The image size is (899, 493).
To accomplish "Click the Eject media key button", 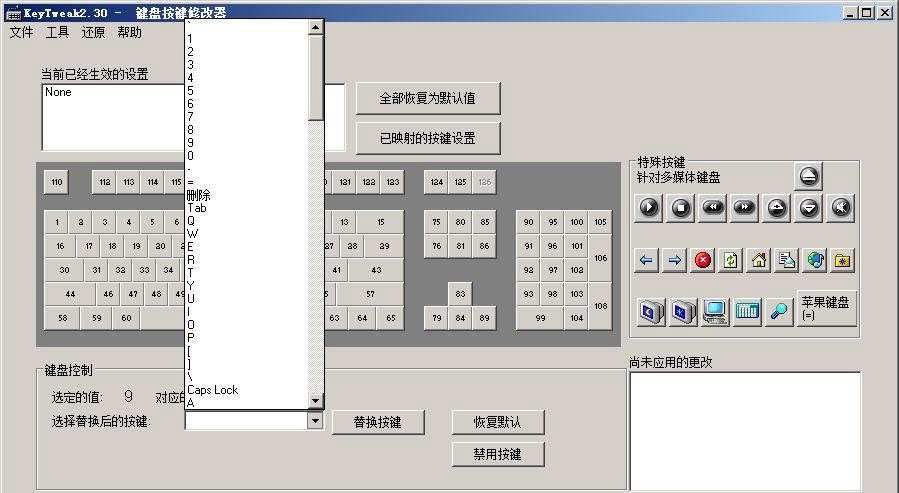I will point(808,177).
